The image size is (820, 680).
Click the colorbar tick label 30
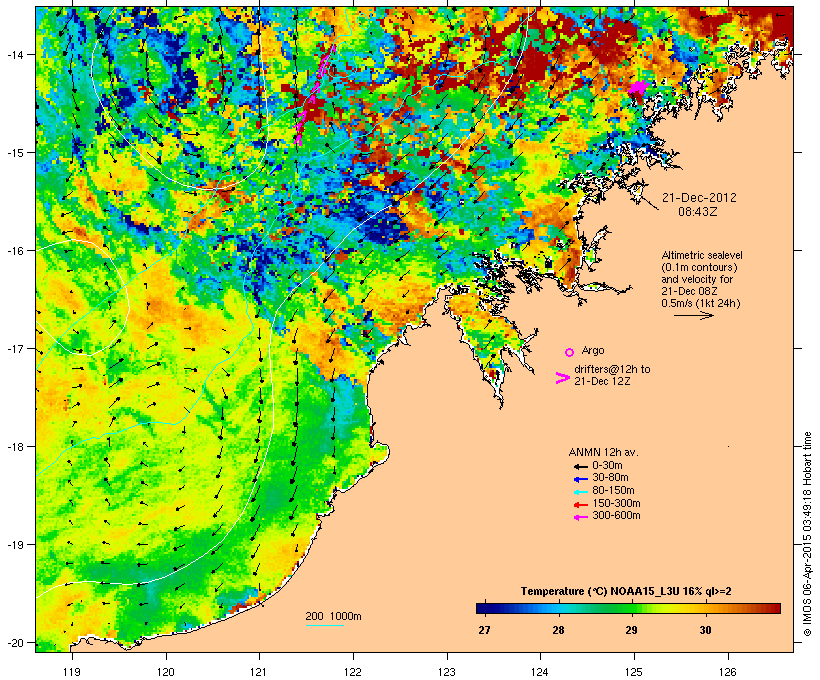click(x=705, y=630)
